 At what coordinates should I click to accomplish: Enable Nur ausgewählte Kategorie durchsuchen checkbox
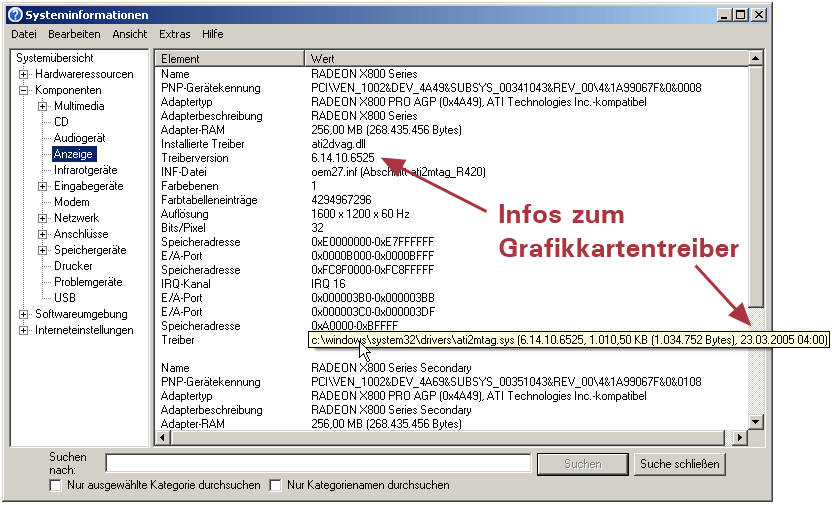55,485
